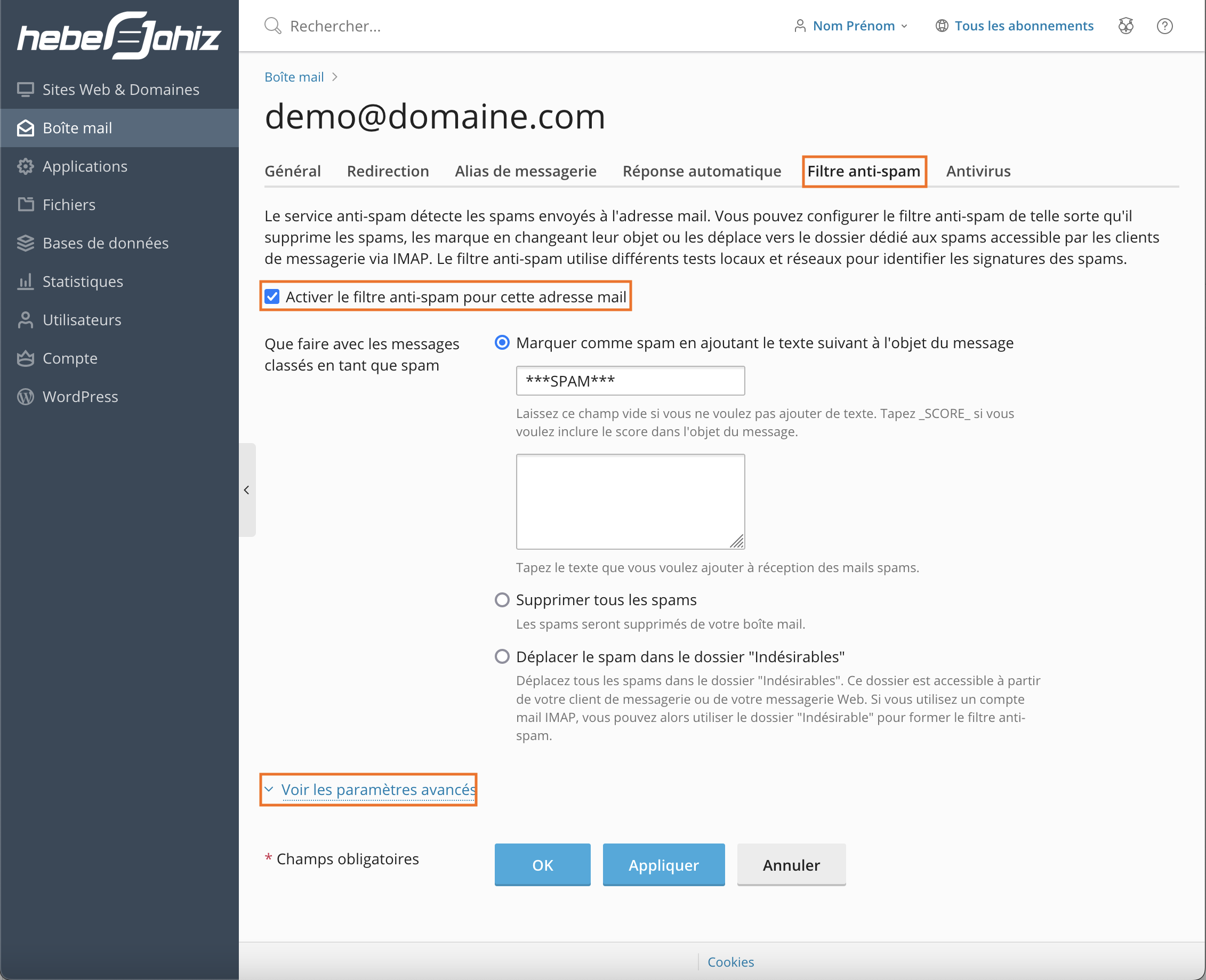This screenshot has height=980, width=1206.
Task: Click the user profile icon beside Nom Prénom
Action: coord(800,26)
